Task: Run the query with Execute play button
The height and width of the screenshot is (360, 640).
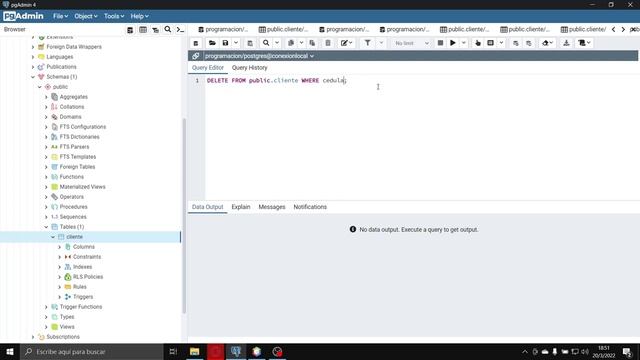Action: pyautogui.click(x=453, y=43)
